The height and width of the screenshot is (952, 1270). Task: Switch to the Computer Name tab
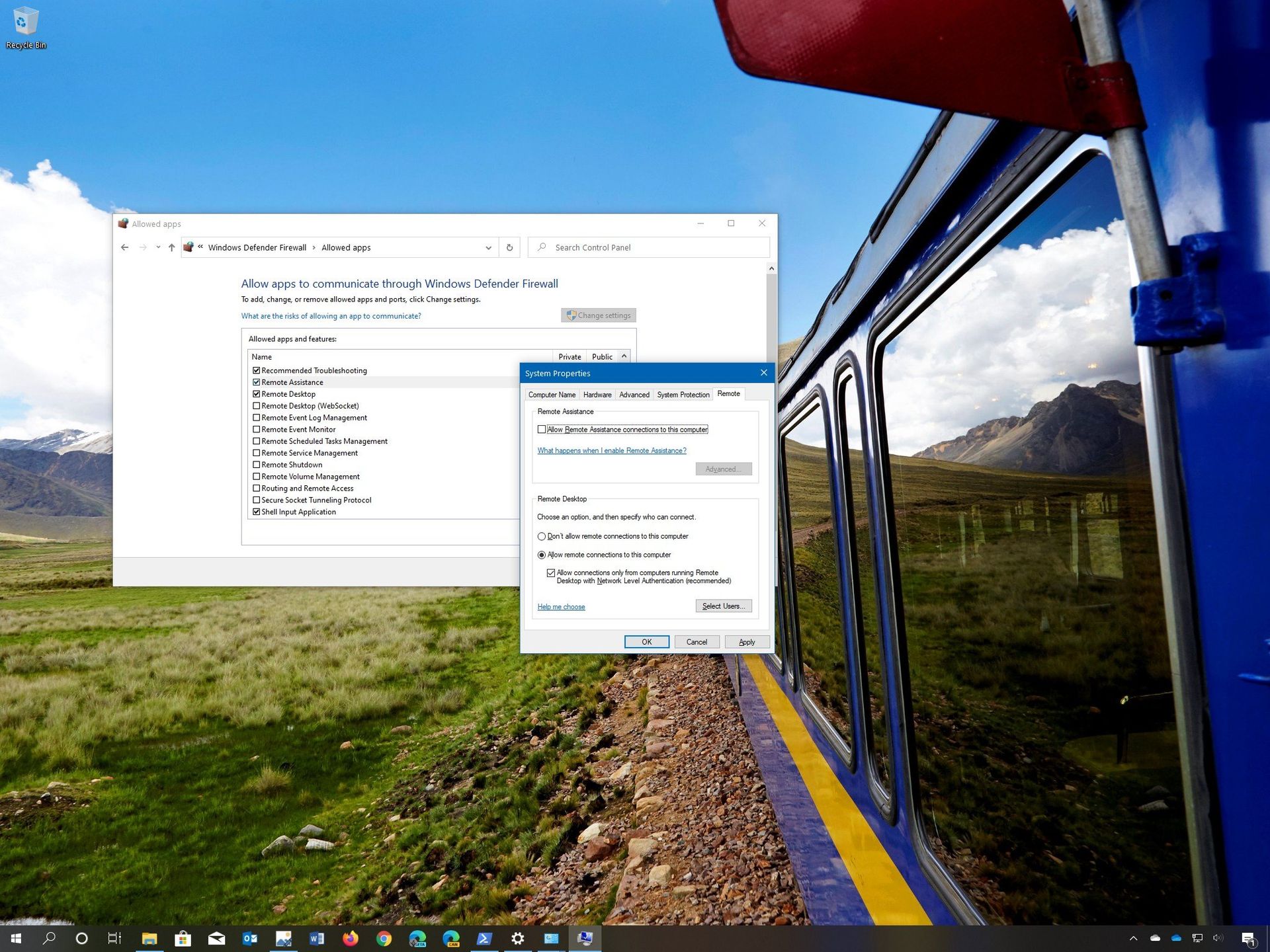(552, 394)
